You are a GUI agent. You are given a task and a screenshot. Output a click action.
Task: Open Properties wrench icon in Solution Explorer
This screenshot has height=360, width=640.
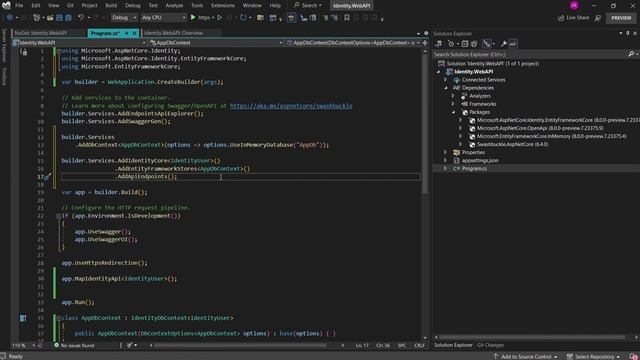coord(504,44)
